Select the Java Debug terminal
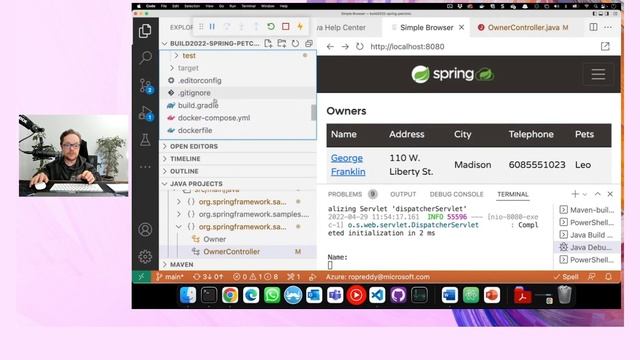Image resolution: width=640 pixels, height=360 pixels. click(587, 247)
